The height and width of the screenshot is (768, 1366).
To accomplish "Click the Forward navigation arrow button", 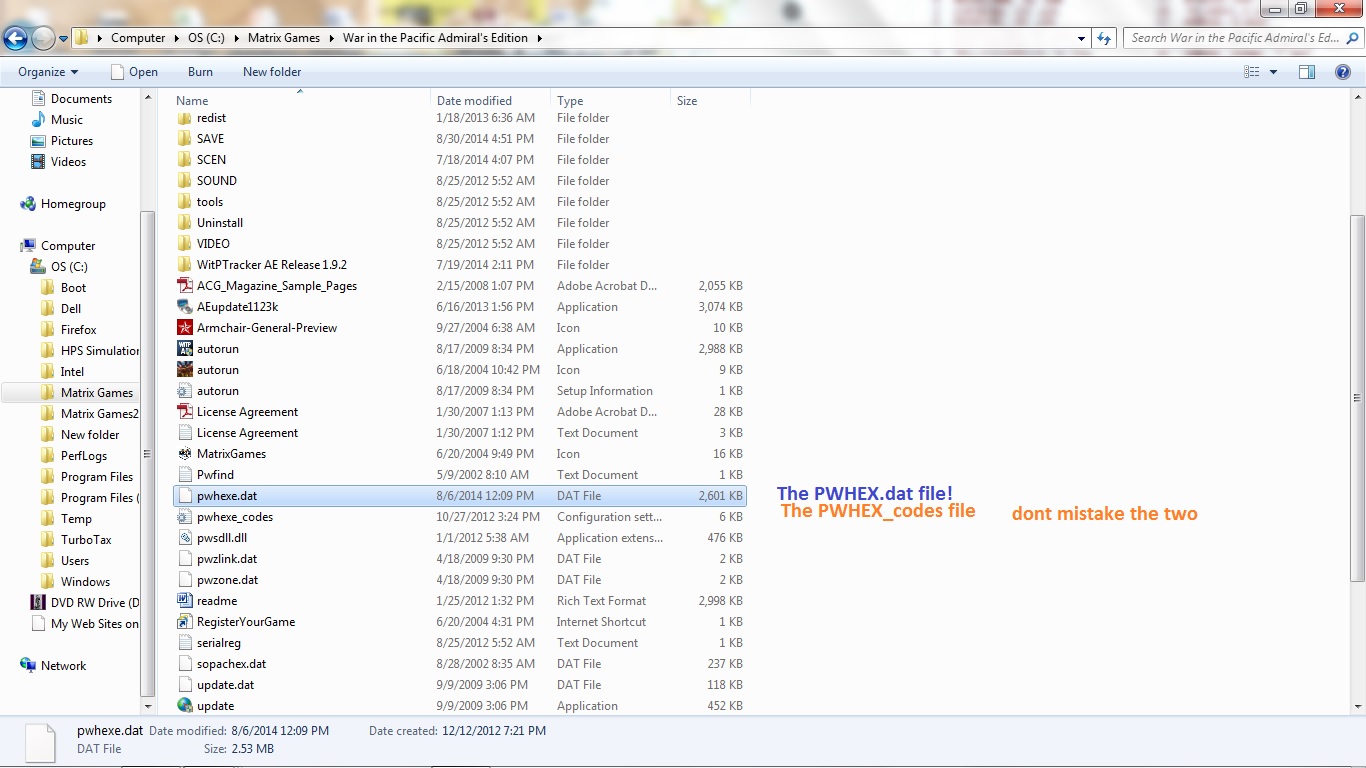I will tap(43, 38).
